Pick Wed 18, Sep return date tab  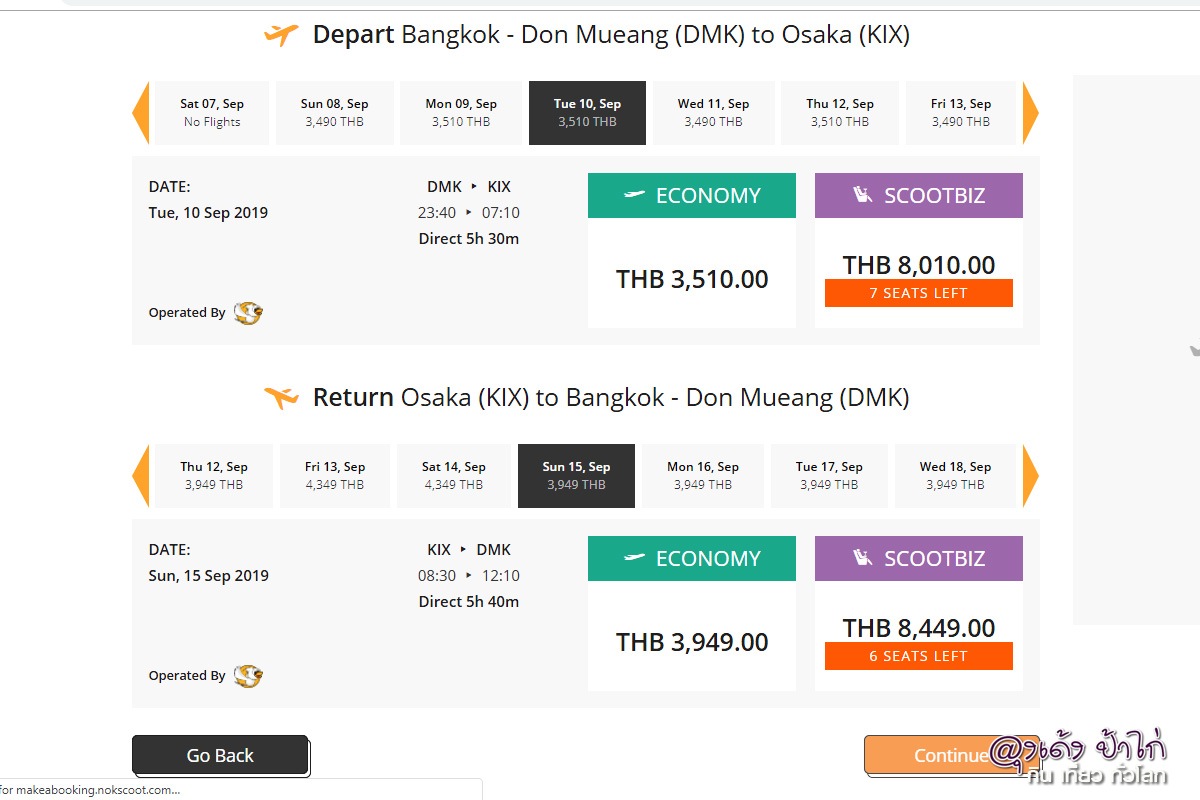[955, 476]
